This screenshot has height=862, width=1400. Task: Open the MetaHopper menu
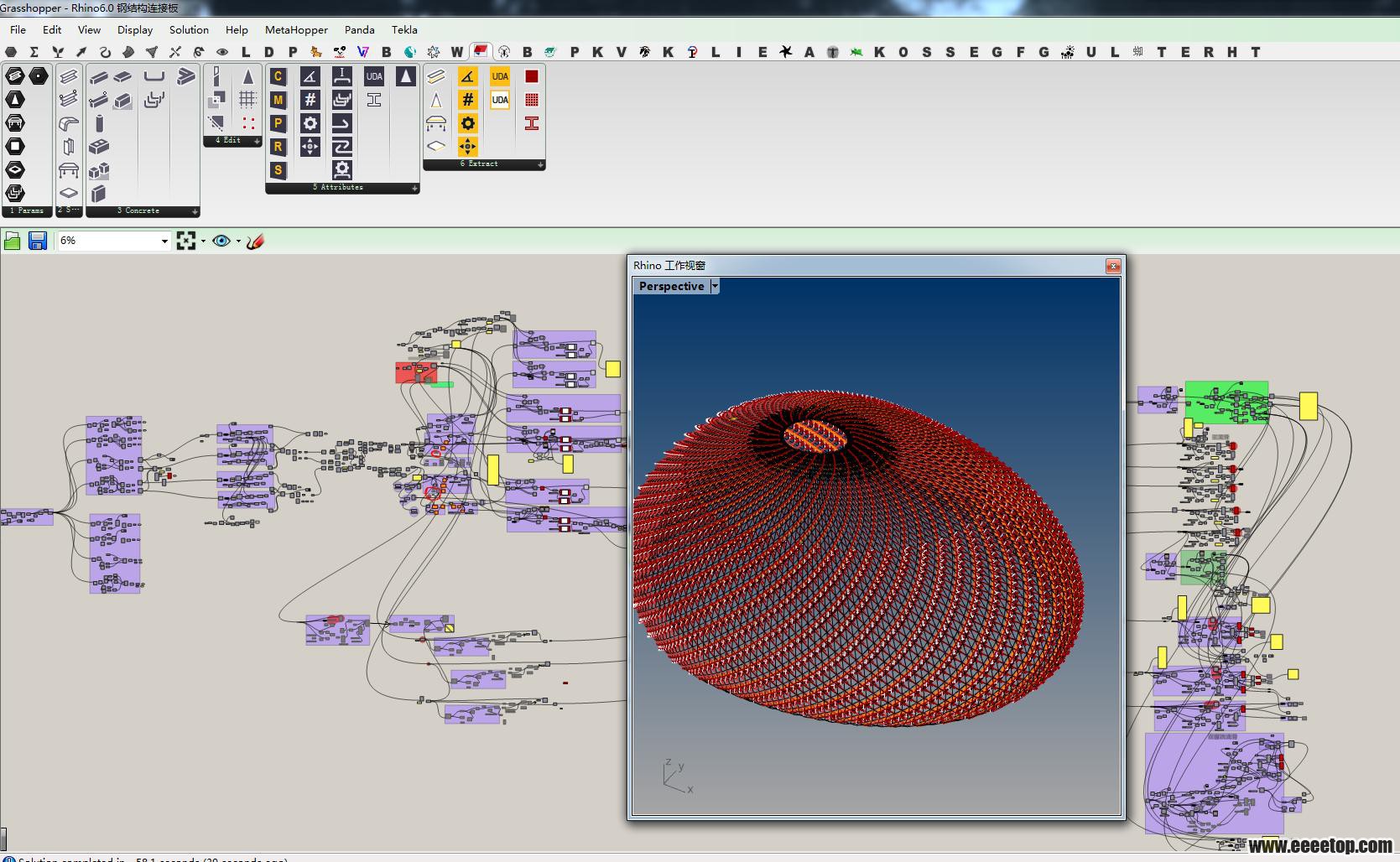coord(296,29)
